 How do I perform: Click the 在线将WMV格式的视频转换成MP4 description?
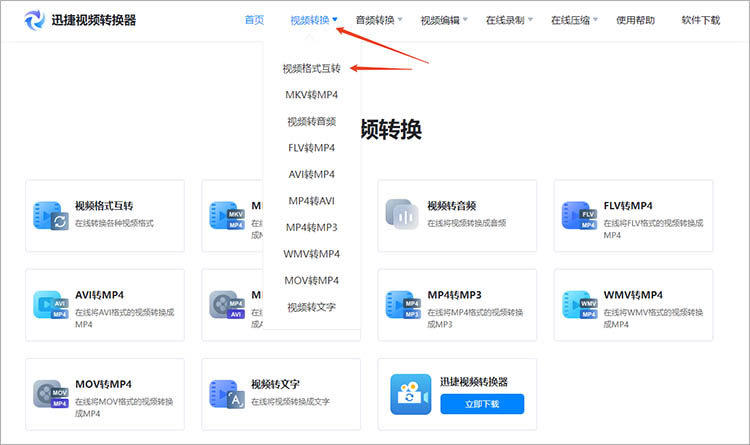[653, 318]
